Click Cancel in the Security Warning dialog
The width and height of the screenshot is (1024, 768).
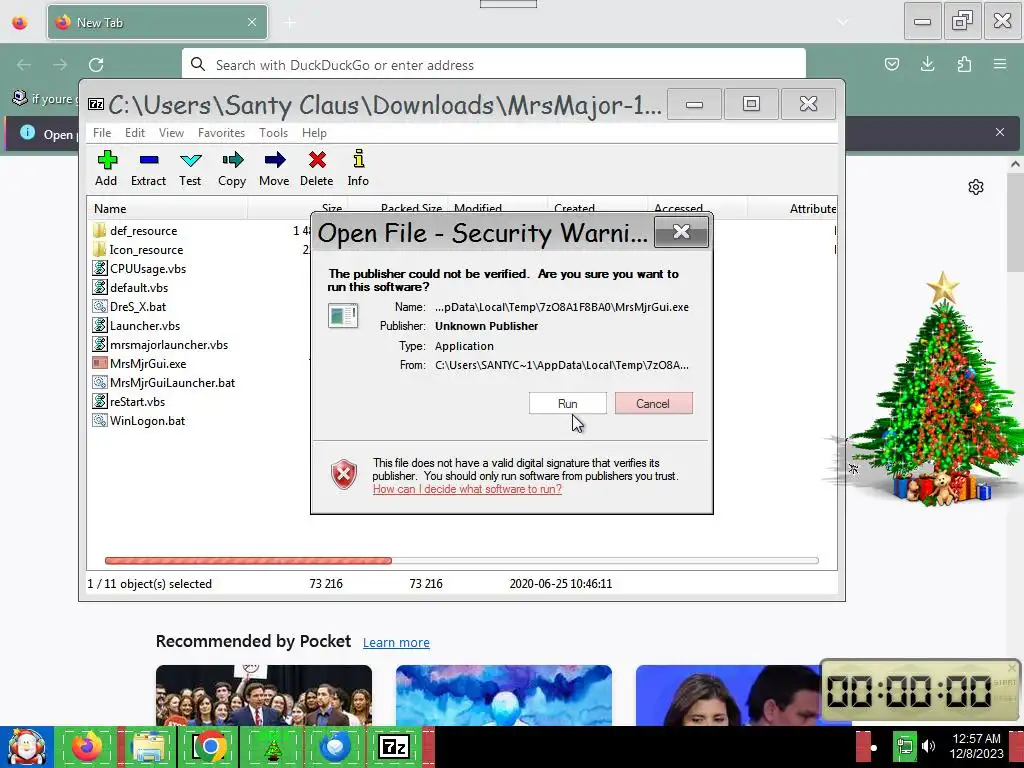(653, 404)
